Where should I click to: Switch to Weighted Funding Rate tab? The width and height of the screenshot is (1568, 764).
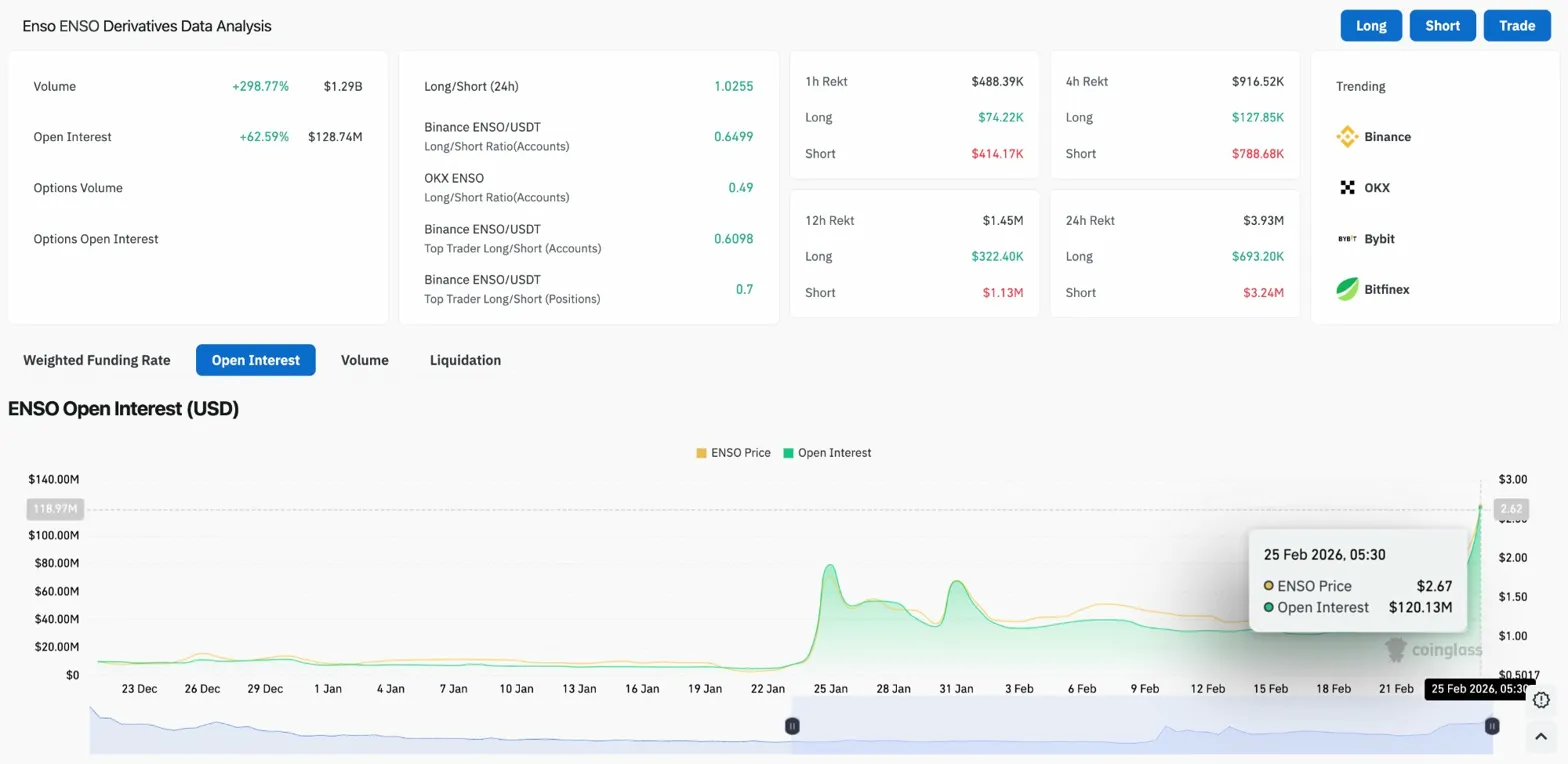tap(97, 360)
